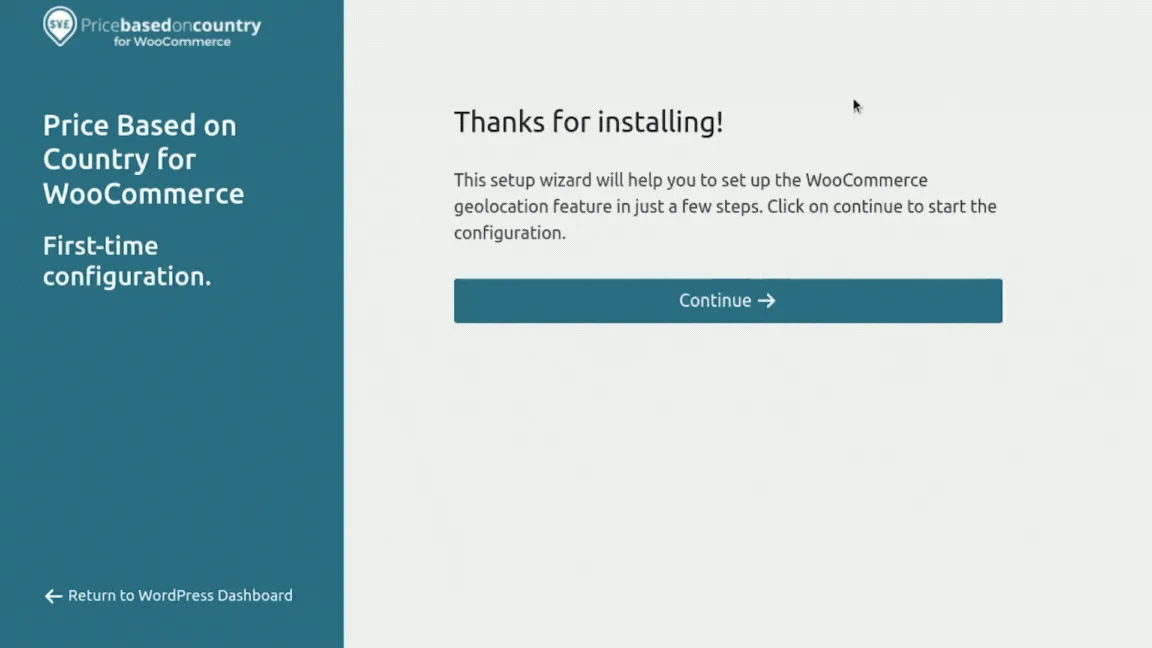Click the Price Based on Country logo
Image resolution: width=1152 pixels, height=648 pixels.
coord(152,27)
